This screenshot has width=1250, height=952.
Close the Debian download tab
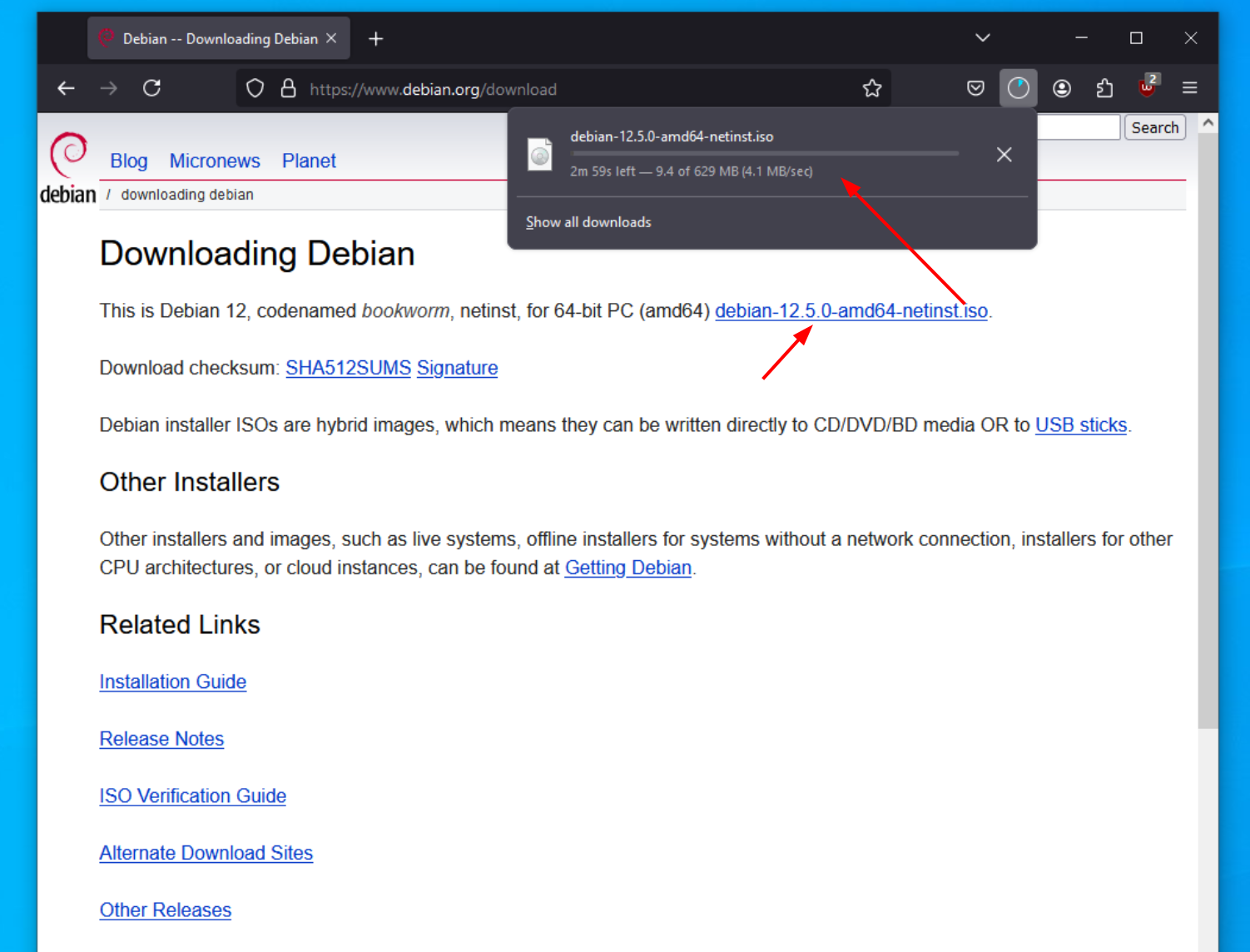331,38
